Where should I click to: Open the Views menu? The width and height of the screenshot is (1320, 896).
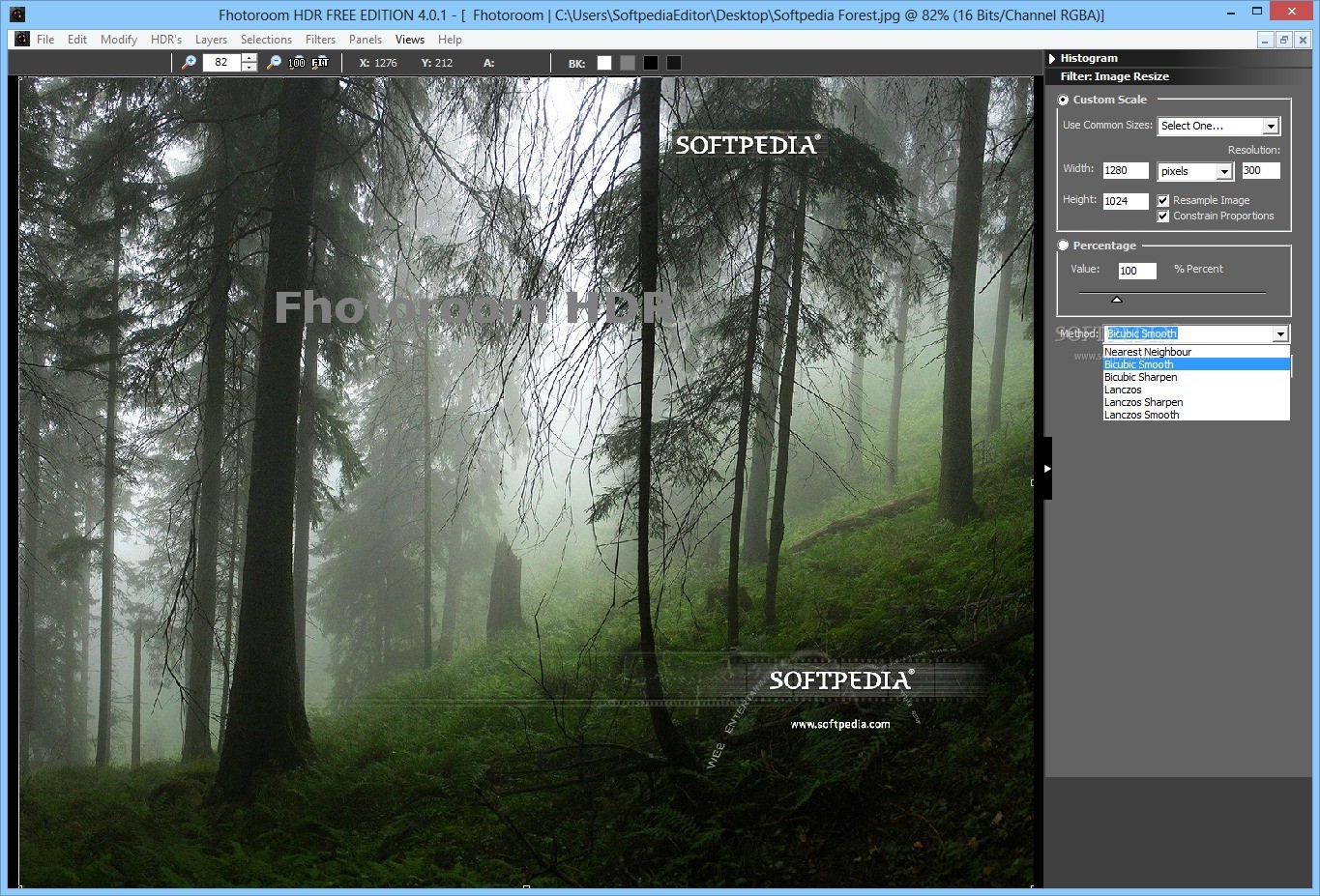(x=410, y=40)
